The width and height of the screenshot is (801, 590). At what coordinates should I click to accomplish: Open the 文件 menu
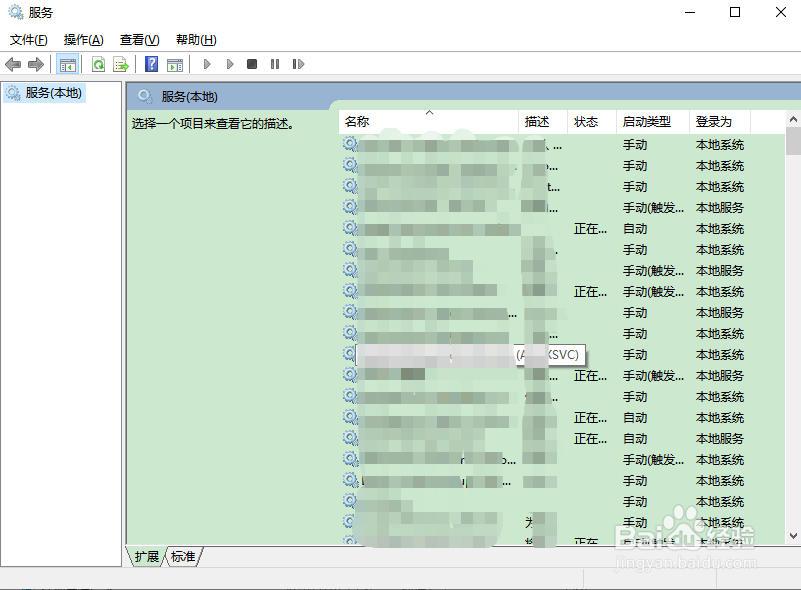click(x=28, y=39)
